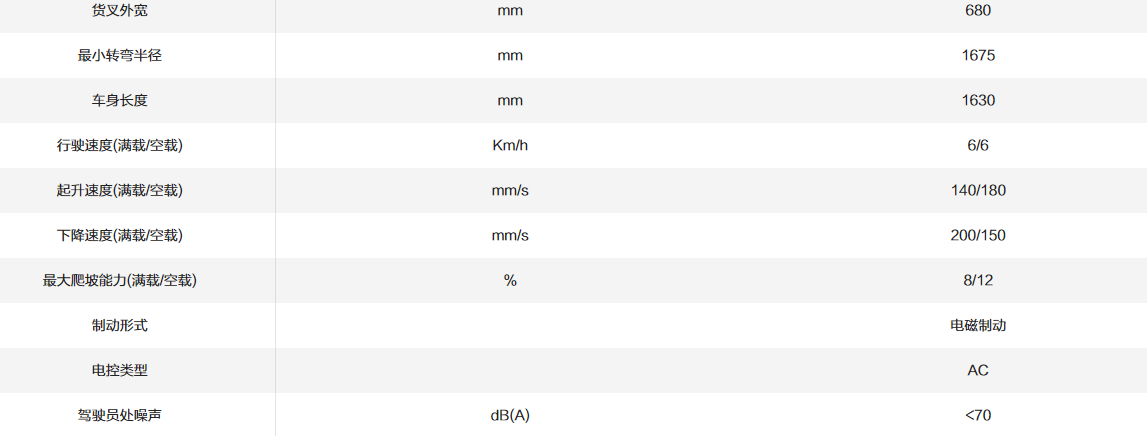Viewport: 1147px width, 436px height.
Task: Click the 电磁制动 brake type value
Action: pos(978,326)
